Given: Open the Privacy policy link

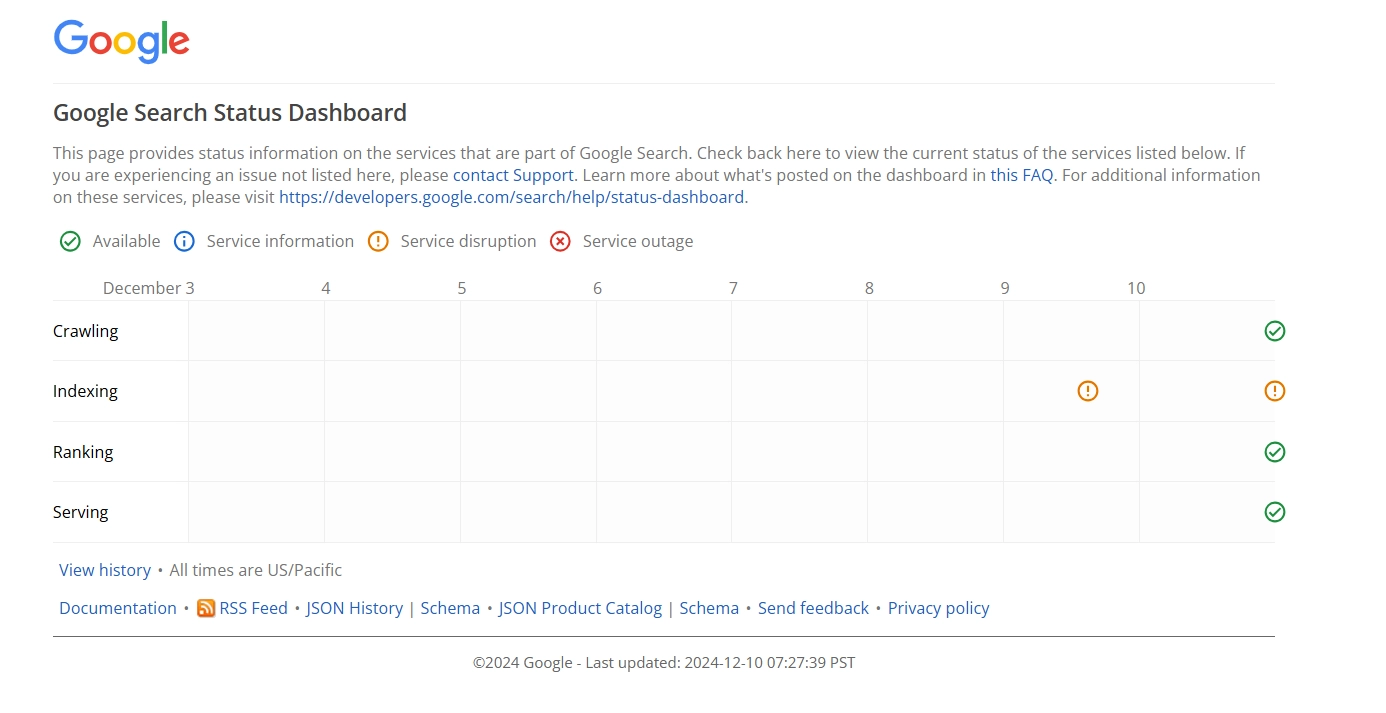Looking at the screenshot, I should [x=939, y=608].
